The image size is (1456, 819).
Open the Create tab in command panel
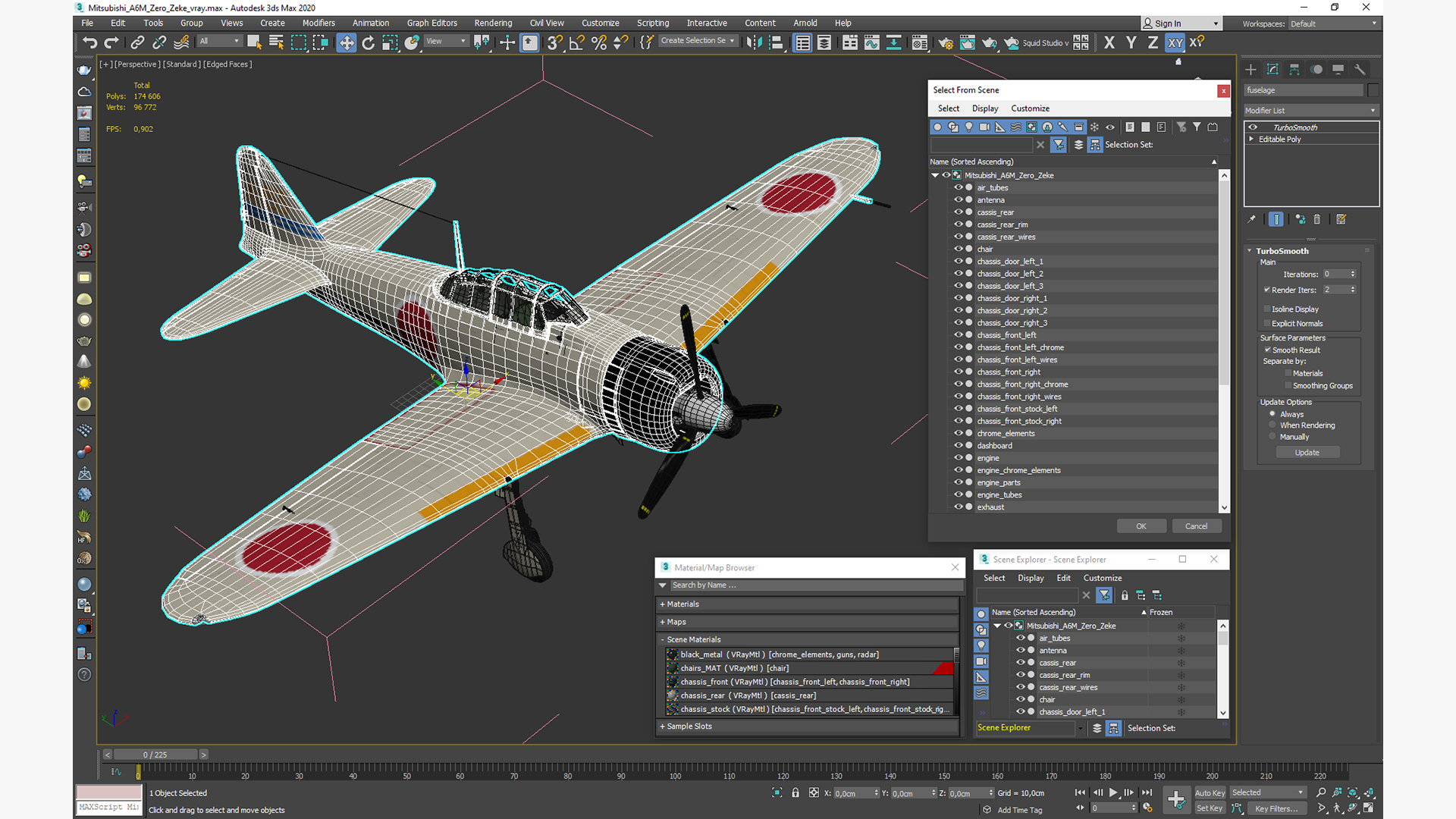[1250, 69]
